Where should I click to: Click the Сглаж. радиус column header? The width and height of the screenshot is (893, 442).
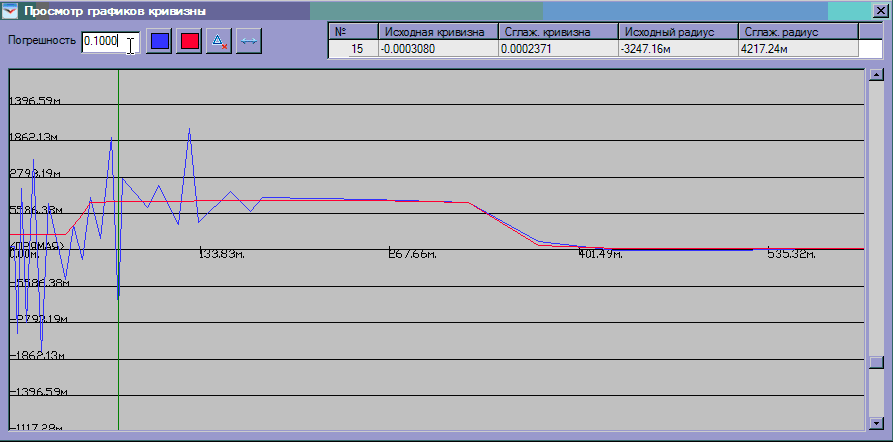click(x=797, y=32)
